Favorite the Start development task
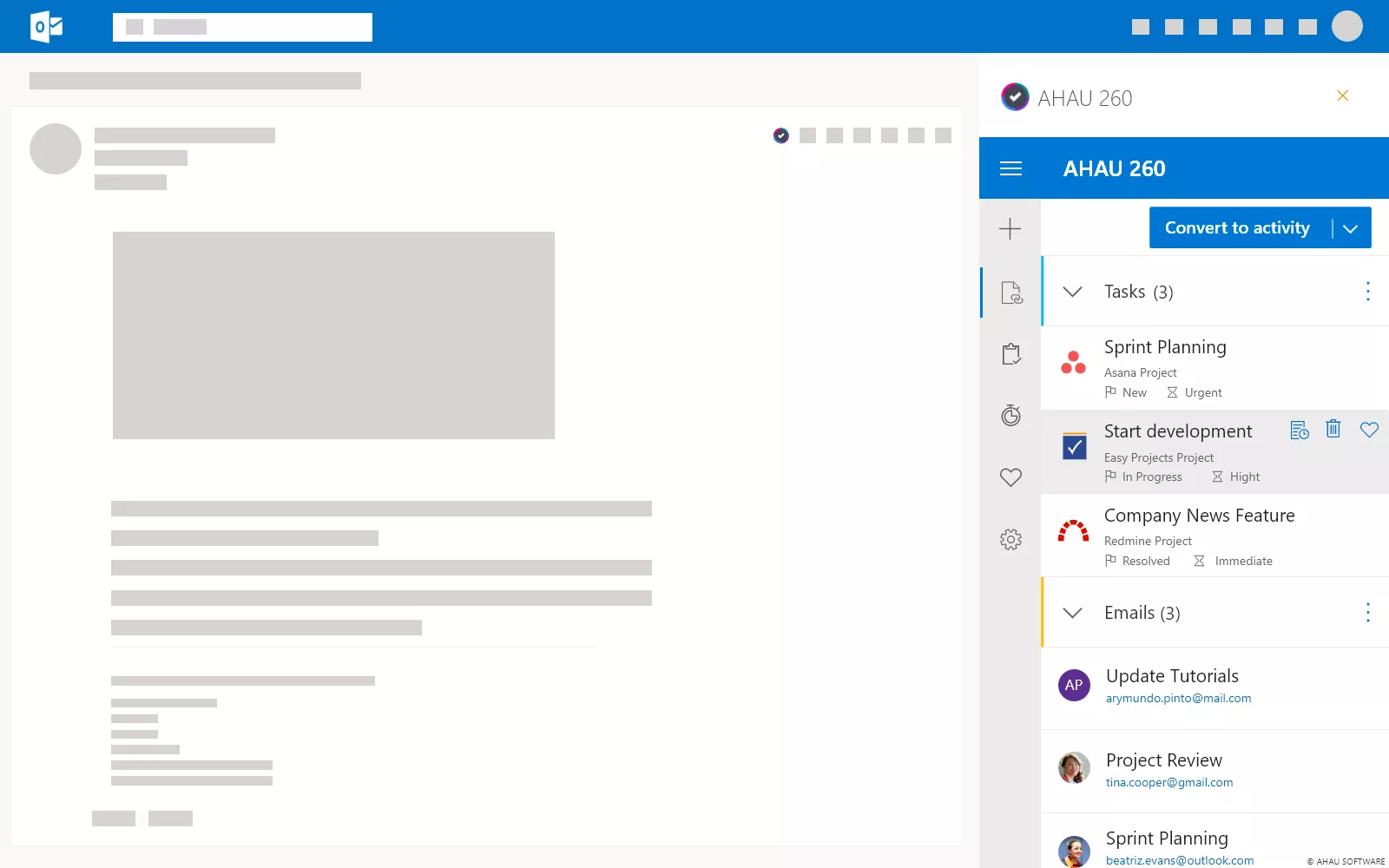This screenshot has width=1389, height=868. (1369, 430)
